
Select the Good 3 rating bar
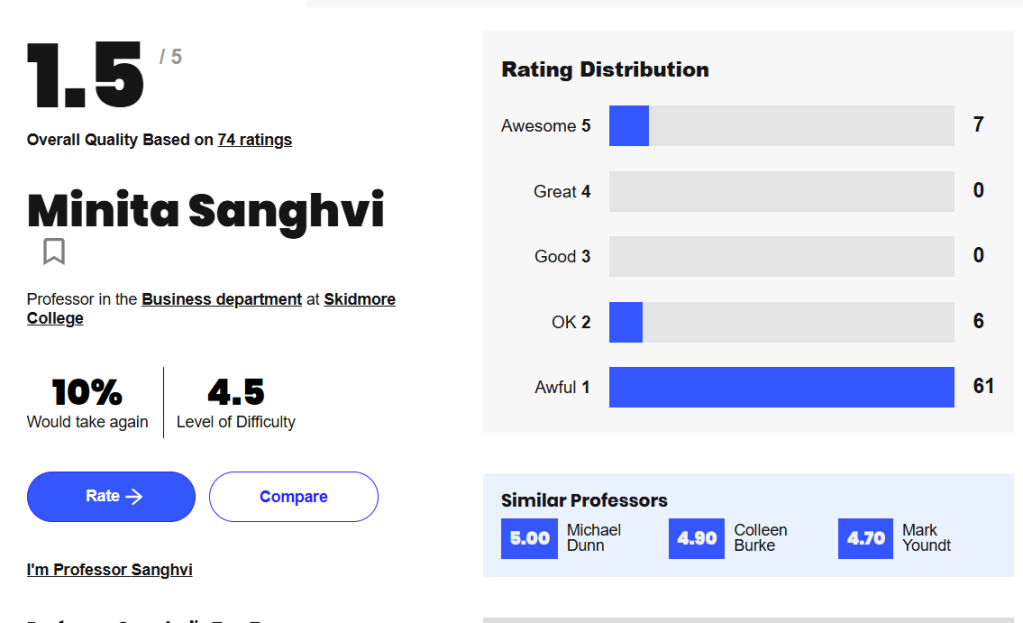(781, 257)
